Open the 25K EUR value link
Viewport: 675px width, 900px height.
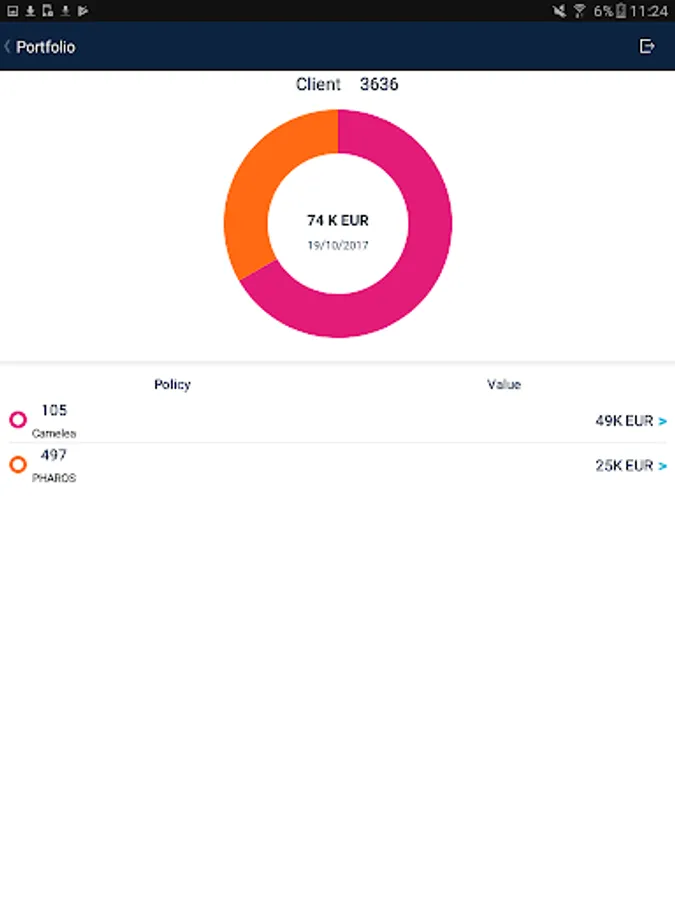(624, 466)
